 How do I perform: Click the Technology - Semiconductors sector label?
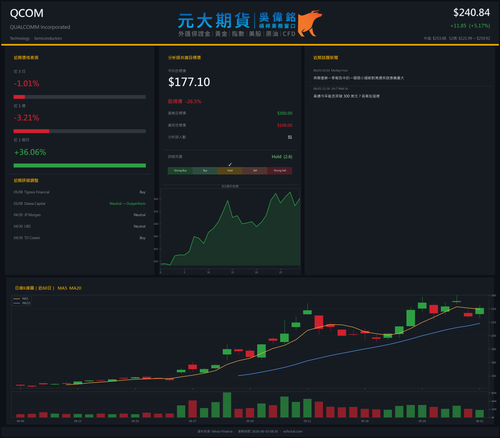click(36, 38)
